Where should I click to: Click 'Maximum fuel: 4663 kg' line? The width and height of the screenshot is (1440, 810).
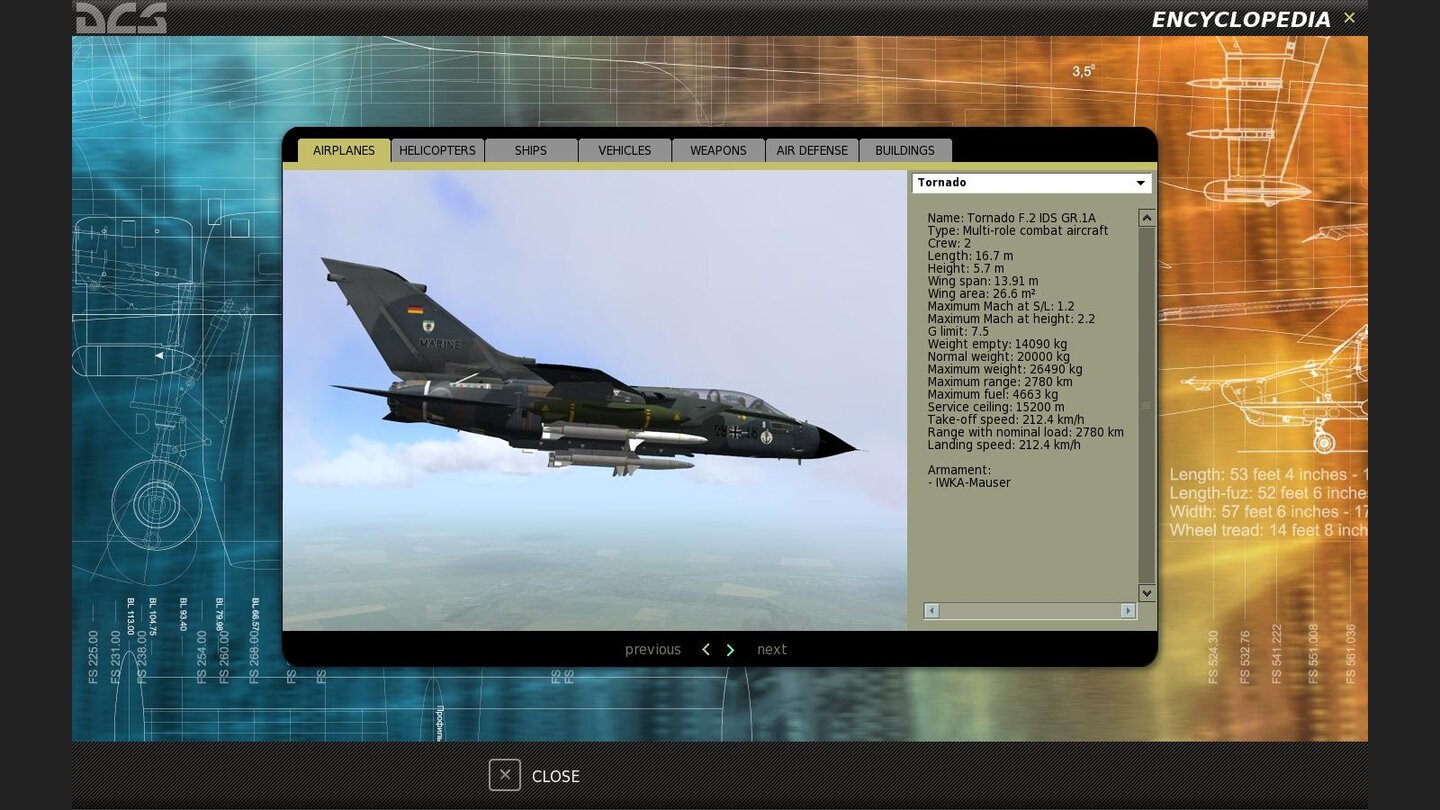pos(992,395)
